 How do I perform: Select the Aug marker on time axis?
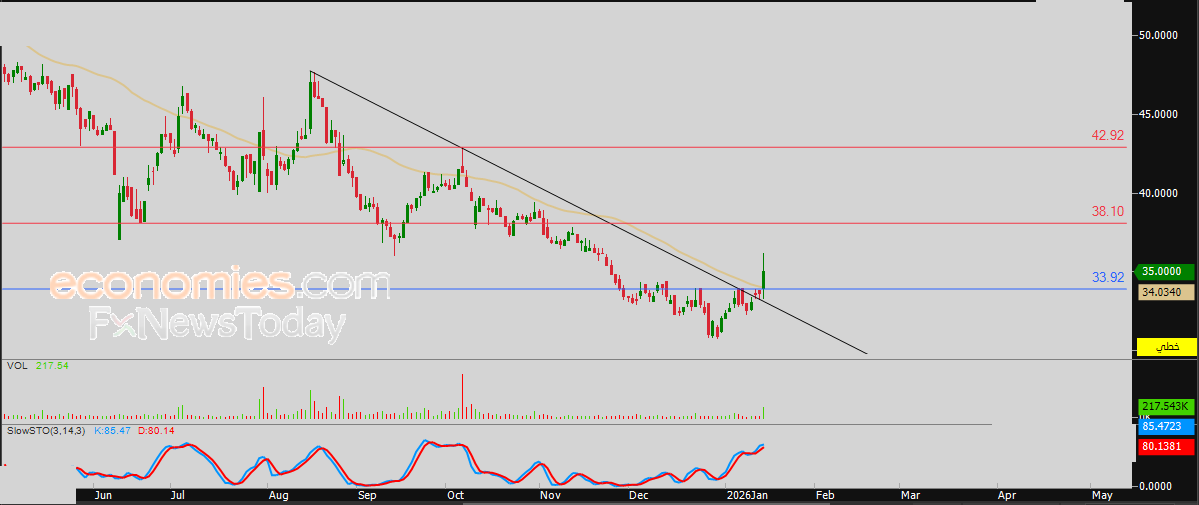tap(279, 494)
